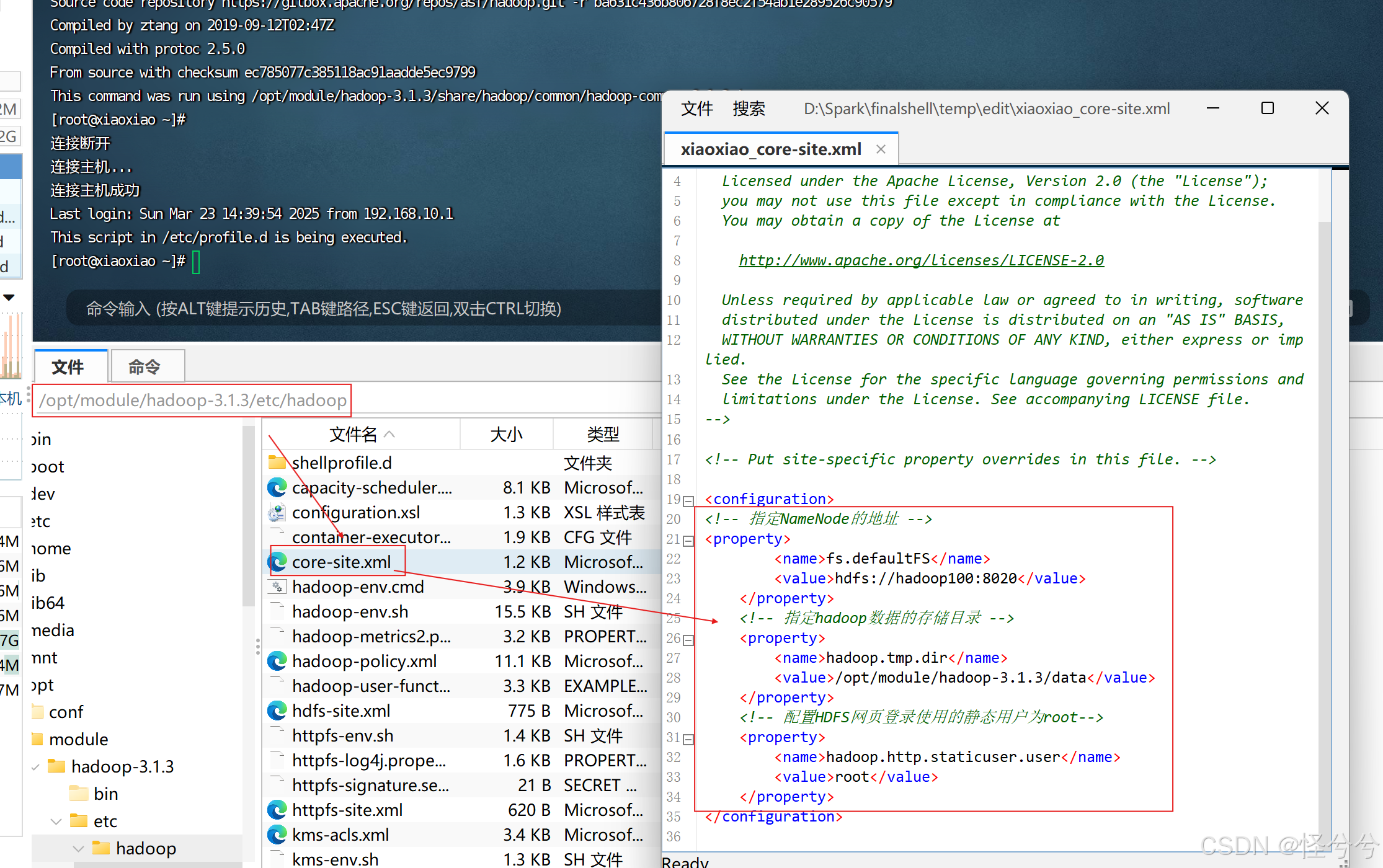Click the hdfs-site.xml Edge icon
The image size is (1383, 868).
pos(277,711)
